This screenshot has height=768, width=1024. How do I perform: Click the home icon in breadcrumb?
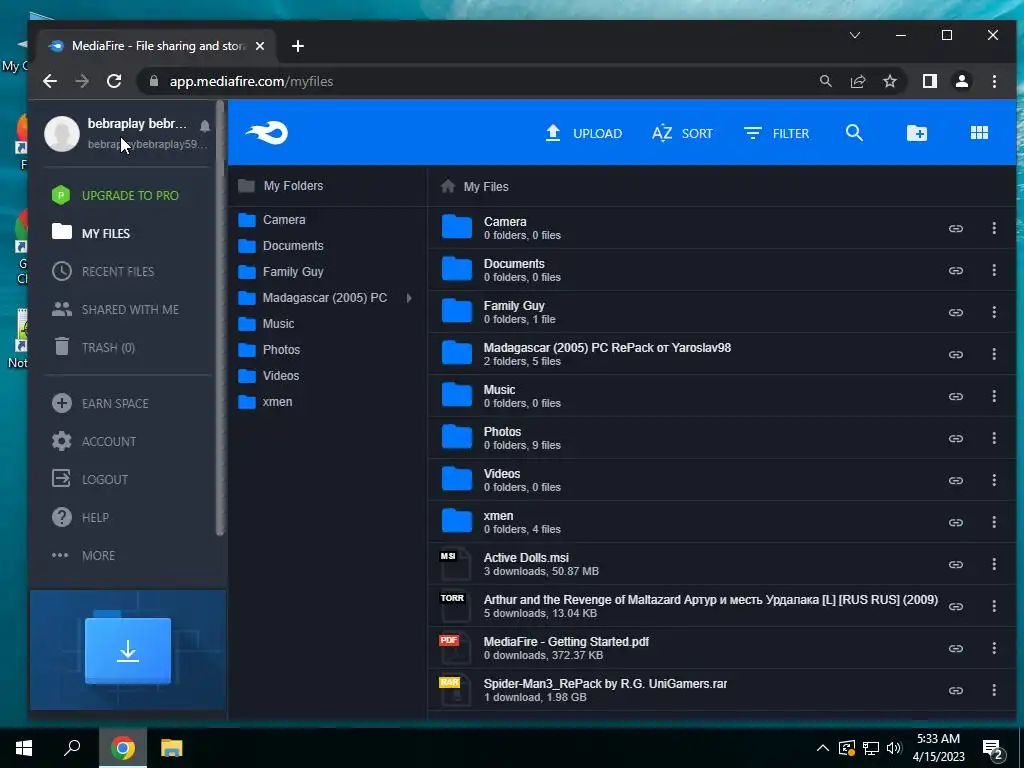[x=448, y=186]
